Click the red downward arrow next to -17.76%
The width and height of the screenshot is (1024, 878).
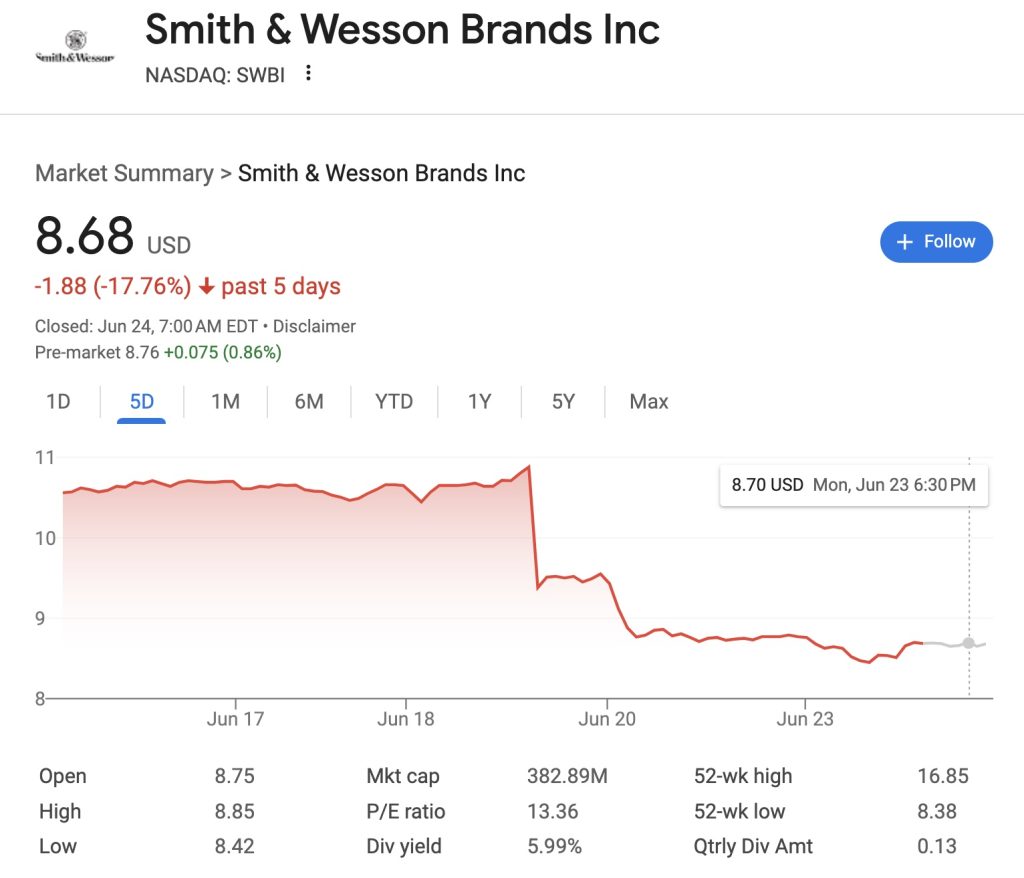click(x=206, y=286)
